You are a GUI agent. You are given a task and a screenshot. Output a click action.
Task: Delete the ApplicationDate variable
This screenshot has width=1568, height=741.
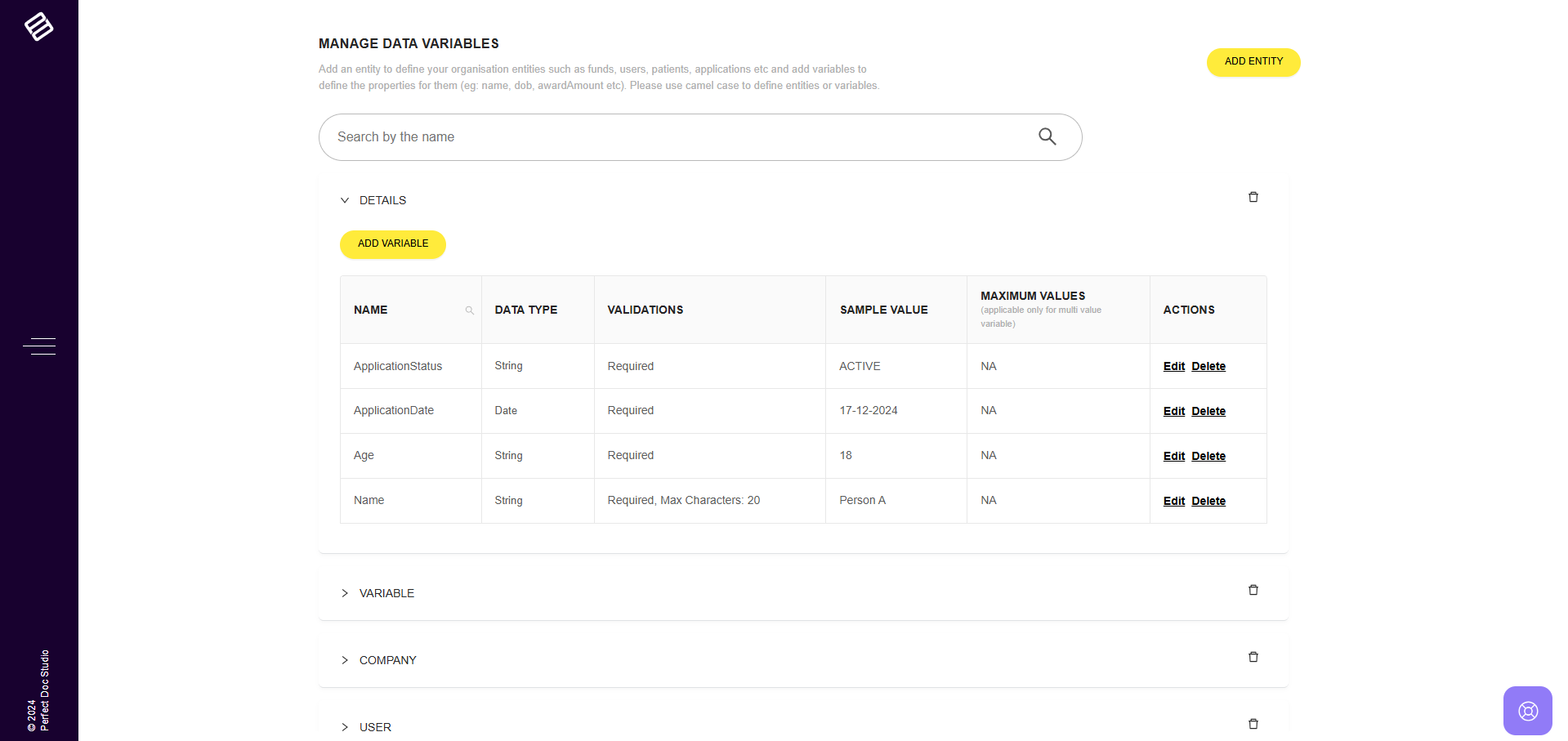pyautogui.click(x=1208, y=411)
